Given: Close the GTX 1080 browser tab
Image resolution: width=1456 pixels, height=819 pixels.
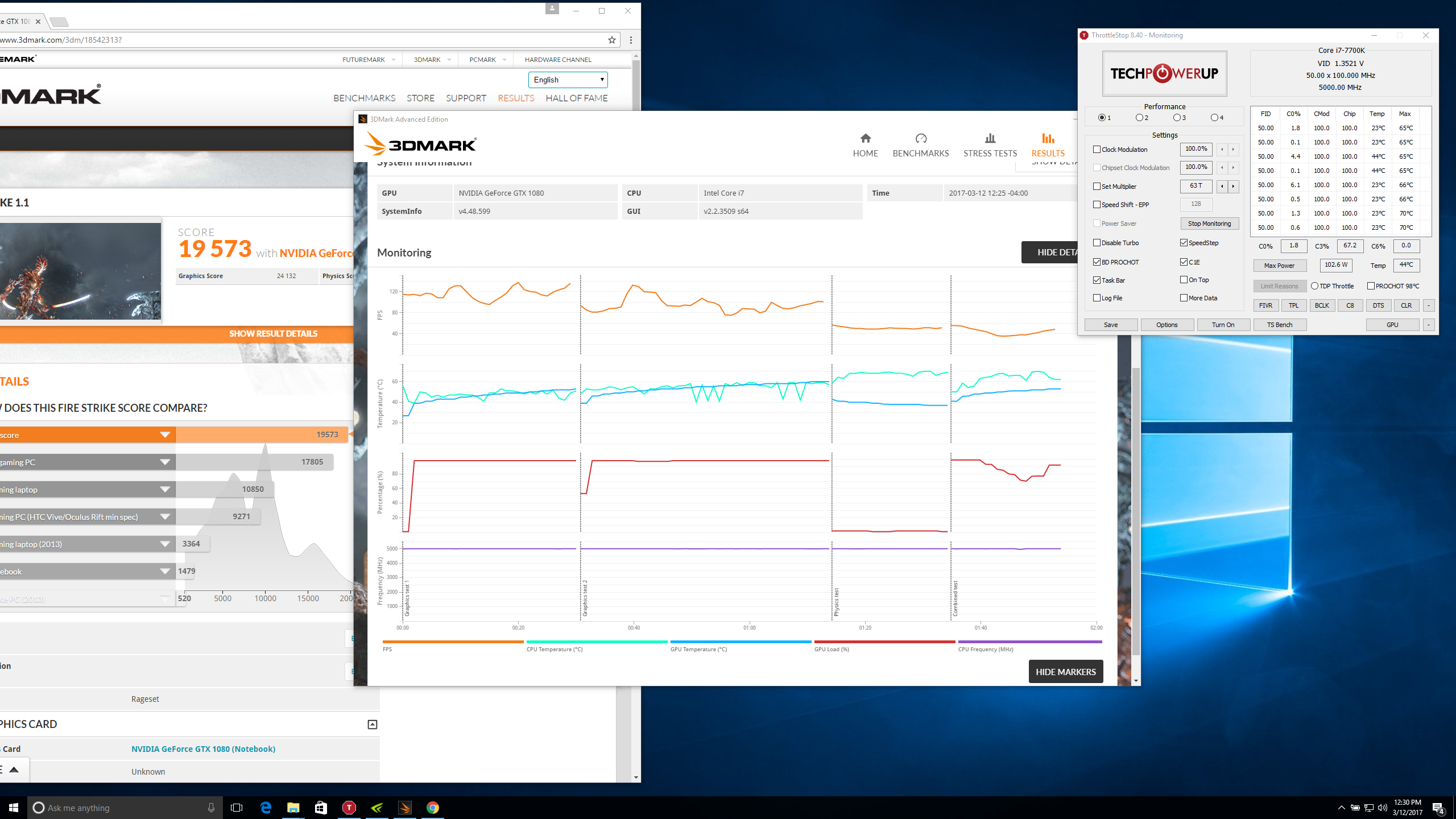Looking at the screenshot, I should (x=38, y=22).
